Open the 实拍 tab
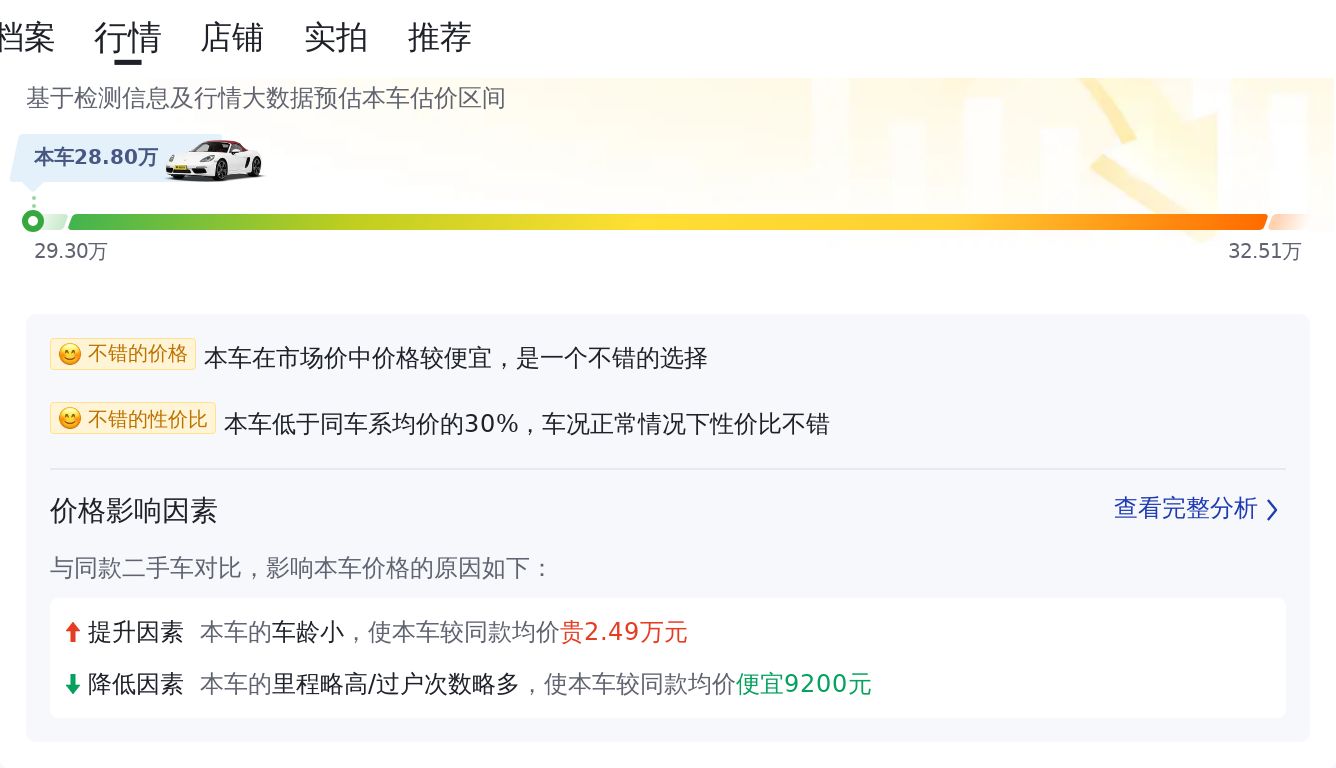The height and width of the screenshot is (768, 1336). (336, 38)
